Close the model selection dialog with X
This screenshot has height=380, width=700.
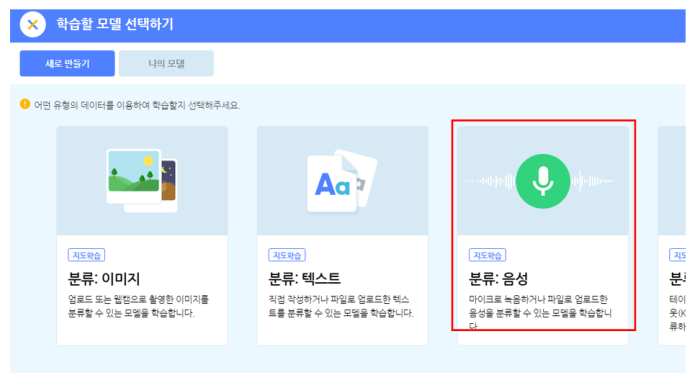click(x=33, y=25)
